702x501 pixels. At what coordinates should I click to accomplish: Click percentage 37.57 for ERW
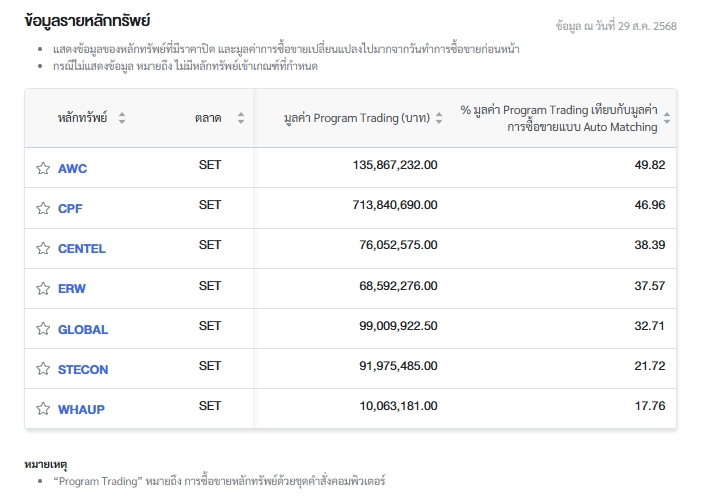pyautogui.click(x=650, y=286)
